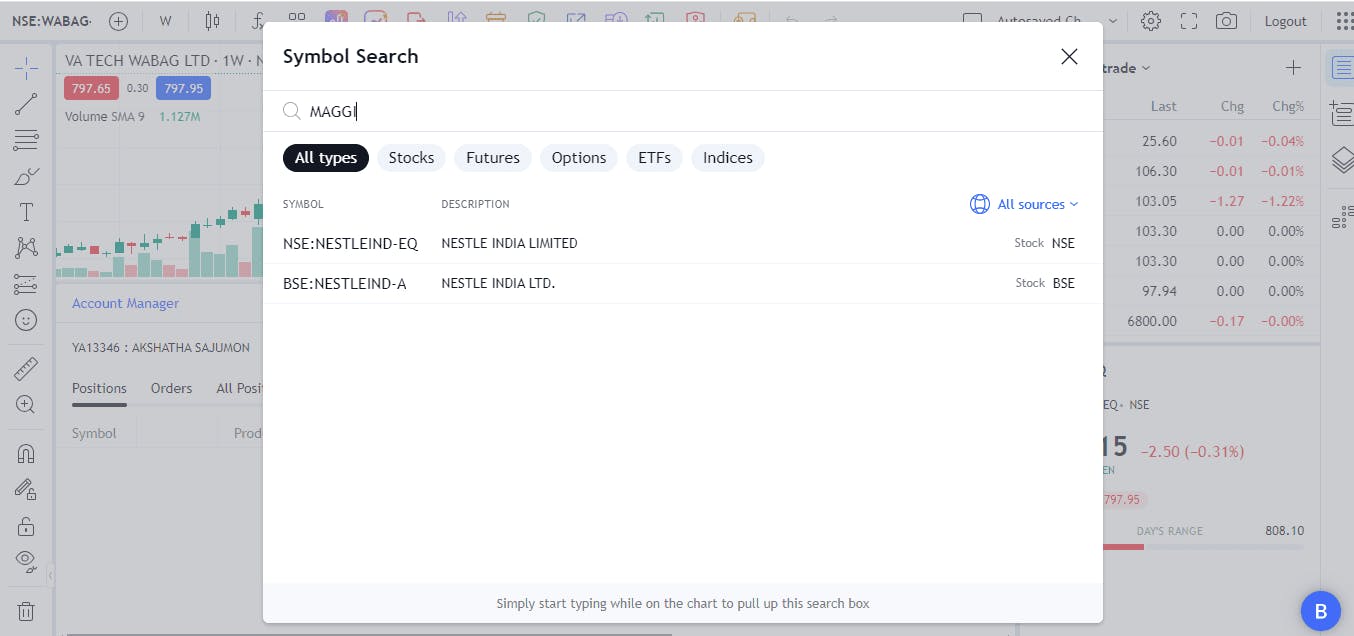Open the candlestick chart type selector
The height and width of the screenshot is (636, 1354).
pyautogui.click(x=212, y=21)
